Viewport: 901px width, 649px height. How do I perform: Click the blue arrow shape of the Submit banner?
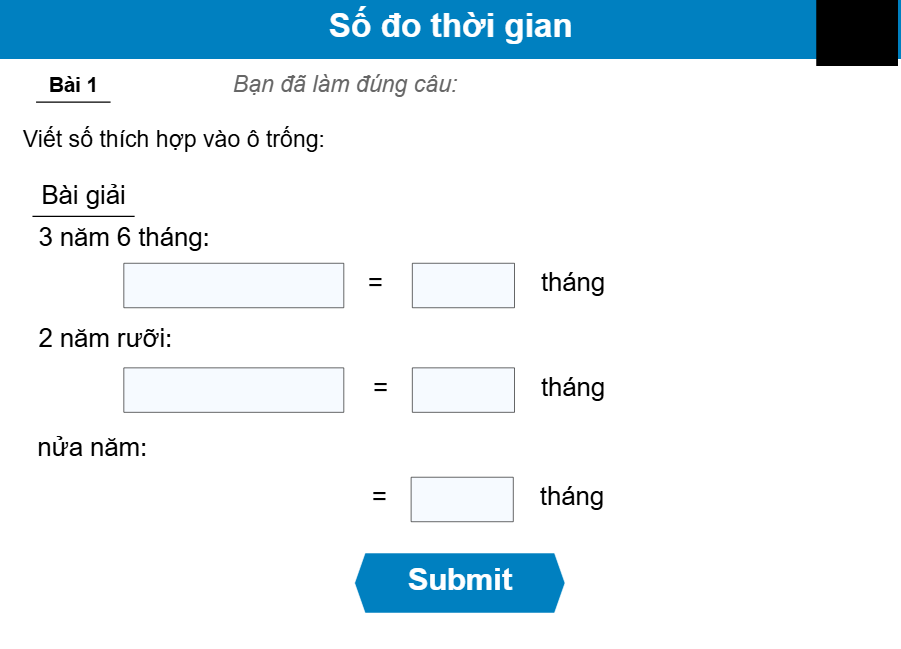[x=459, y=580]
